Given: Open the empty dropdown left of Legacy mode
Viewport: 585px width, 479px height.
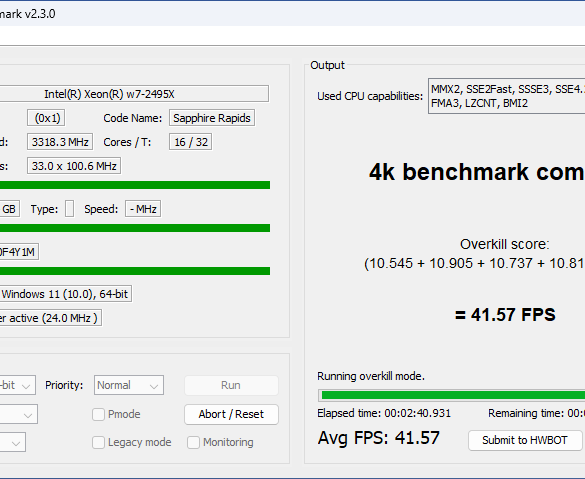Looking at the screenshot, I should (13, 442).
